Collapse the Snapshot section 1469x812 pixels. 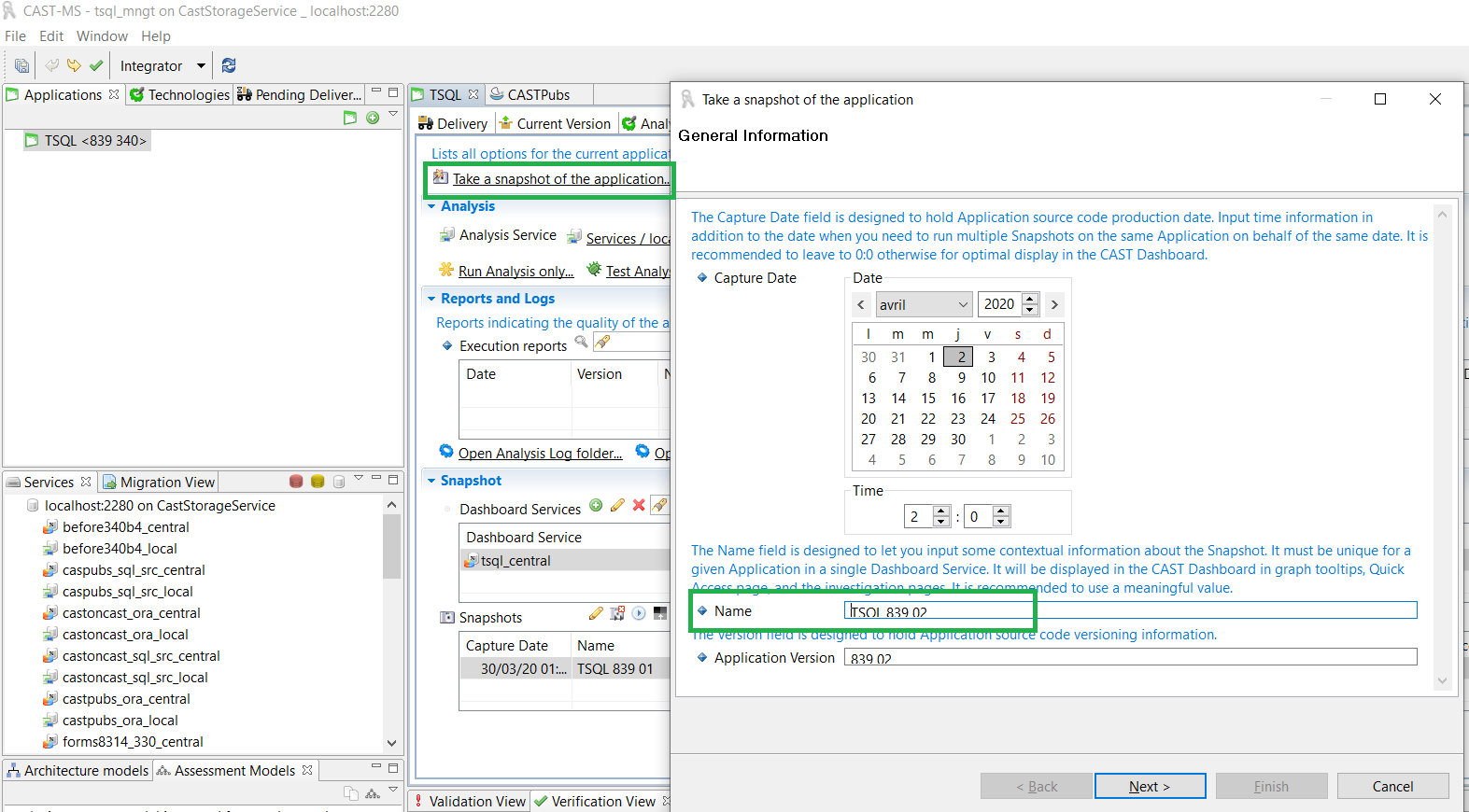click(x=431, y=481)
